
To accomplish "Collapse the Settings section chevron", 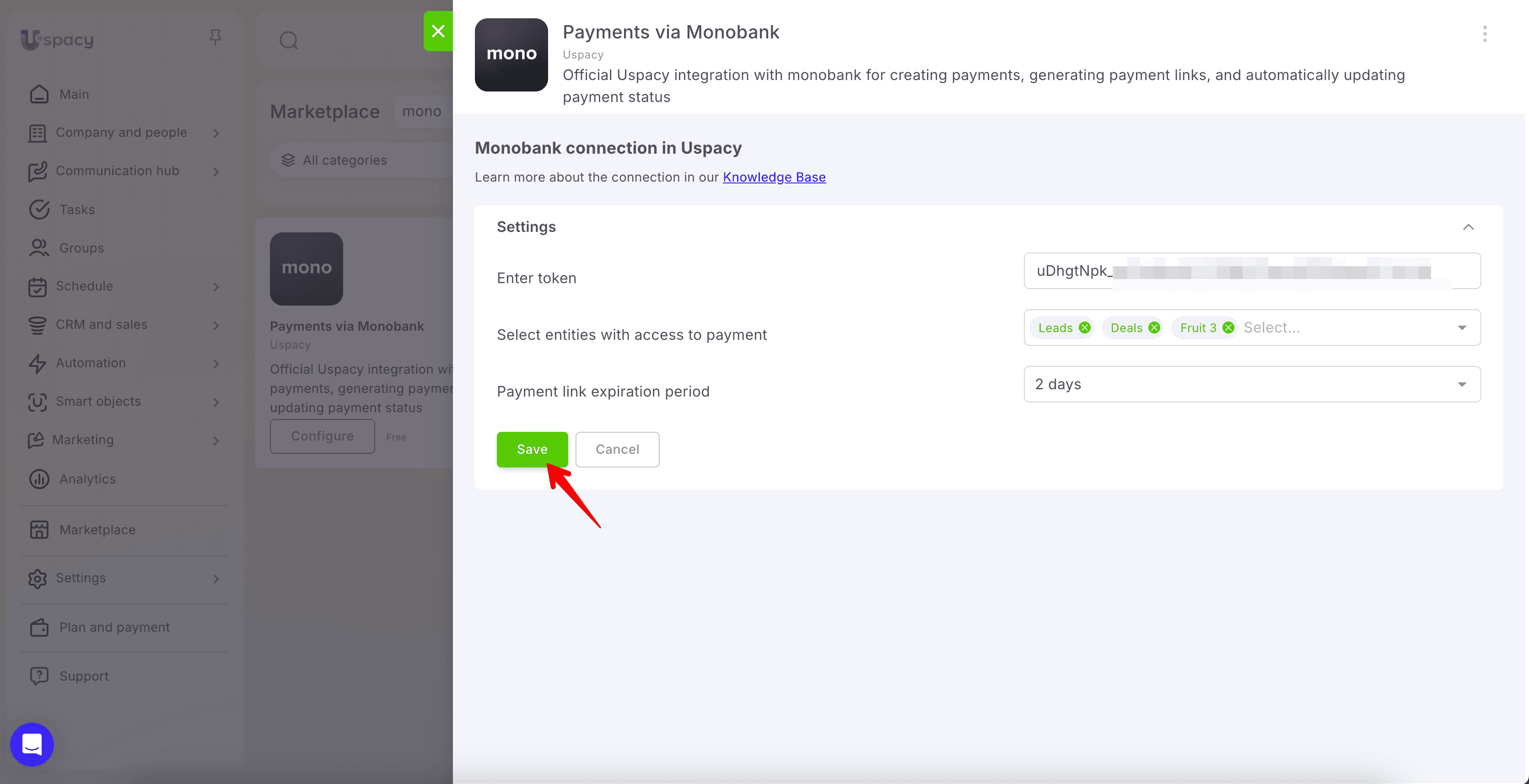I will pyautogui.click(x=1468, y=227).
